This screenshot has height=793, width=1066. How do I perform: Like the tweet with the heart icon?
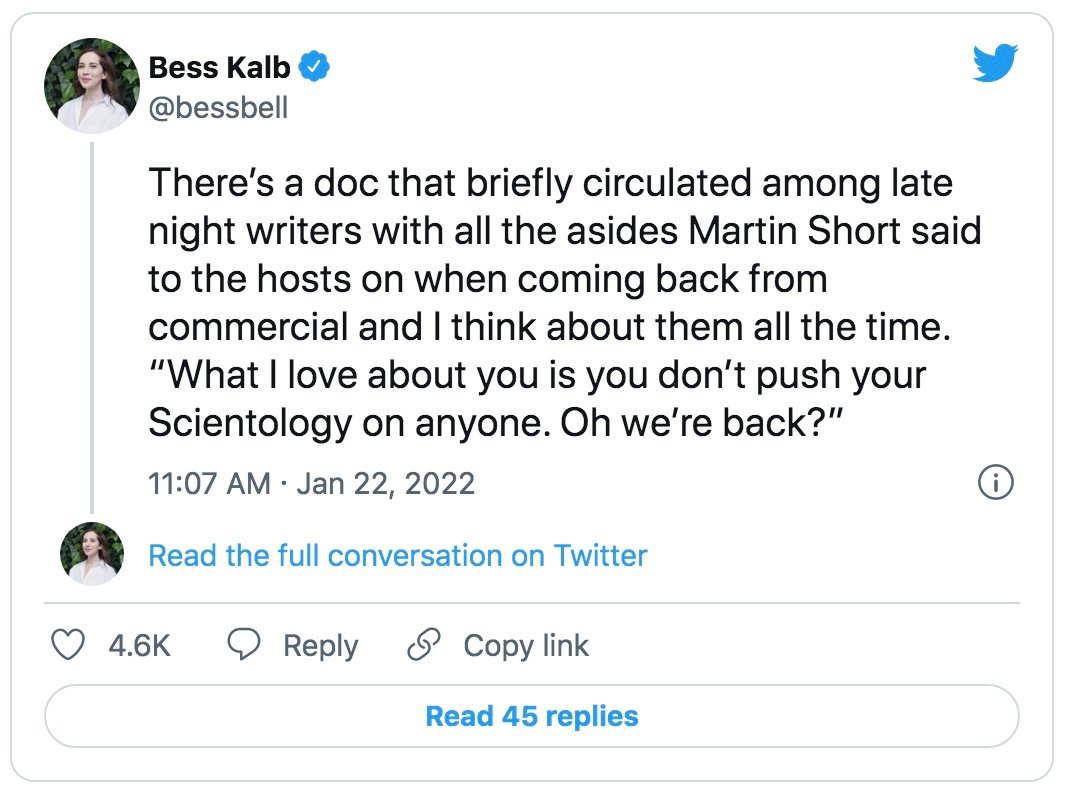[x=68, y=645]
